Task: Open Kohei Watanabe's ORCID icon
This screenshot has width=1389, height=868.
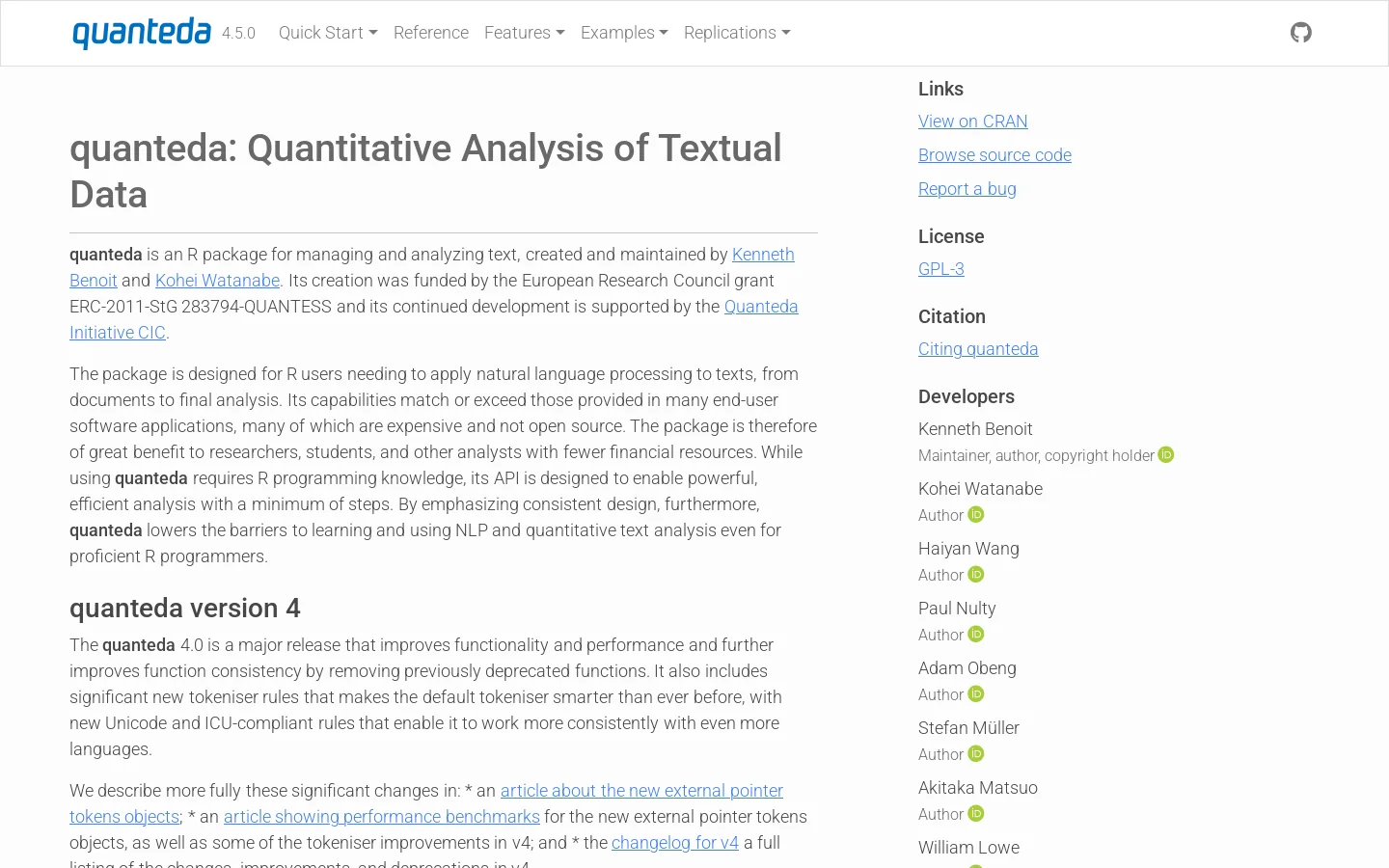Action: click(x=976, y=515)
